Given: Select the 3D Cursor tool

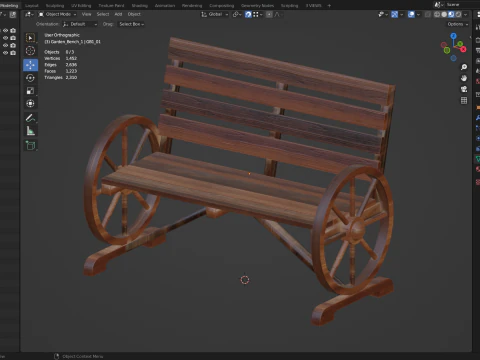Looking at the screenshot, I should pyautogui.click(x=30, y=51).
